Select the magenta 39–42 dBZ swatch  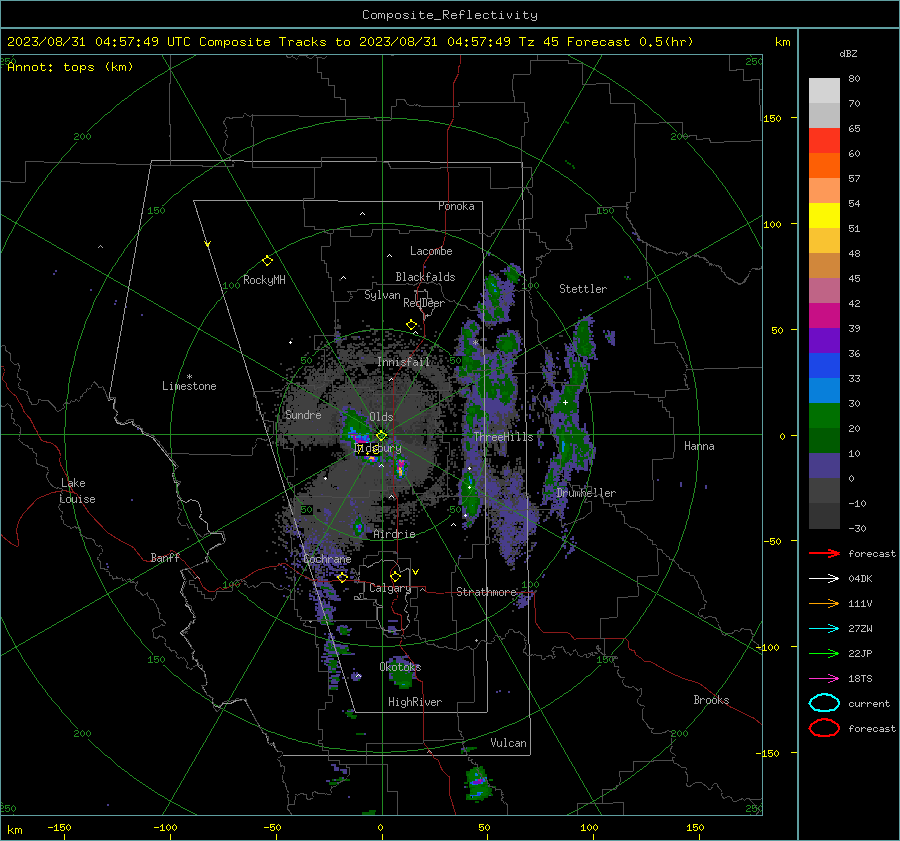point(824,316)
